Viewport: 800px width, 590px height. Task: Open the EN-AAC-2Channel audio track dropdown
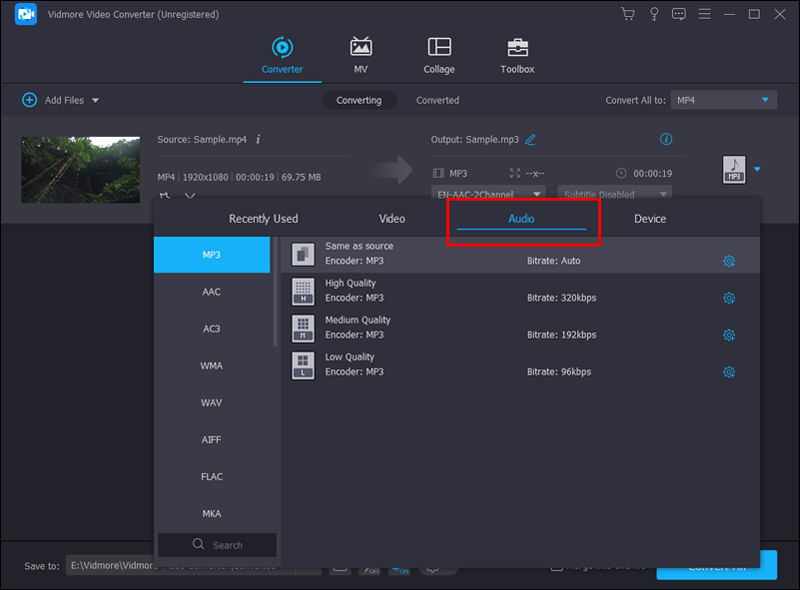488,192
